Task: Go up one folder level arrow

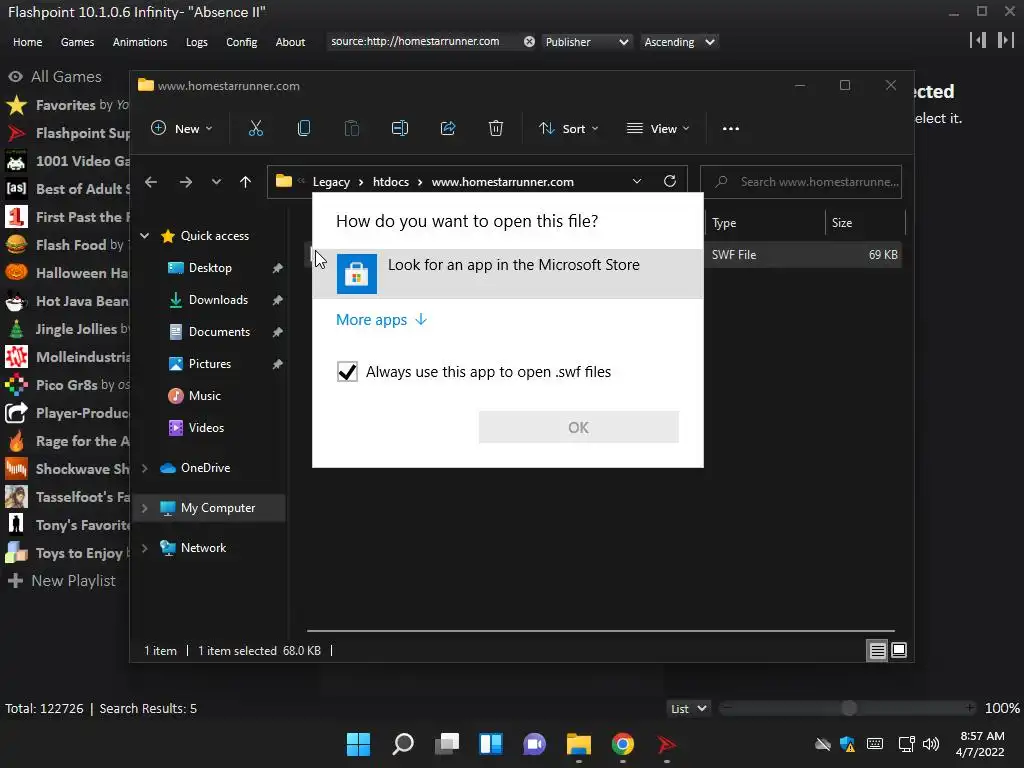Action: pos(245,182)
